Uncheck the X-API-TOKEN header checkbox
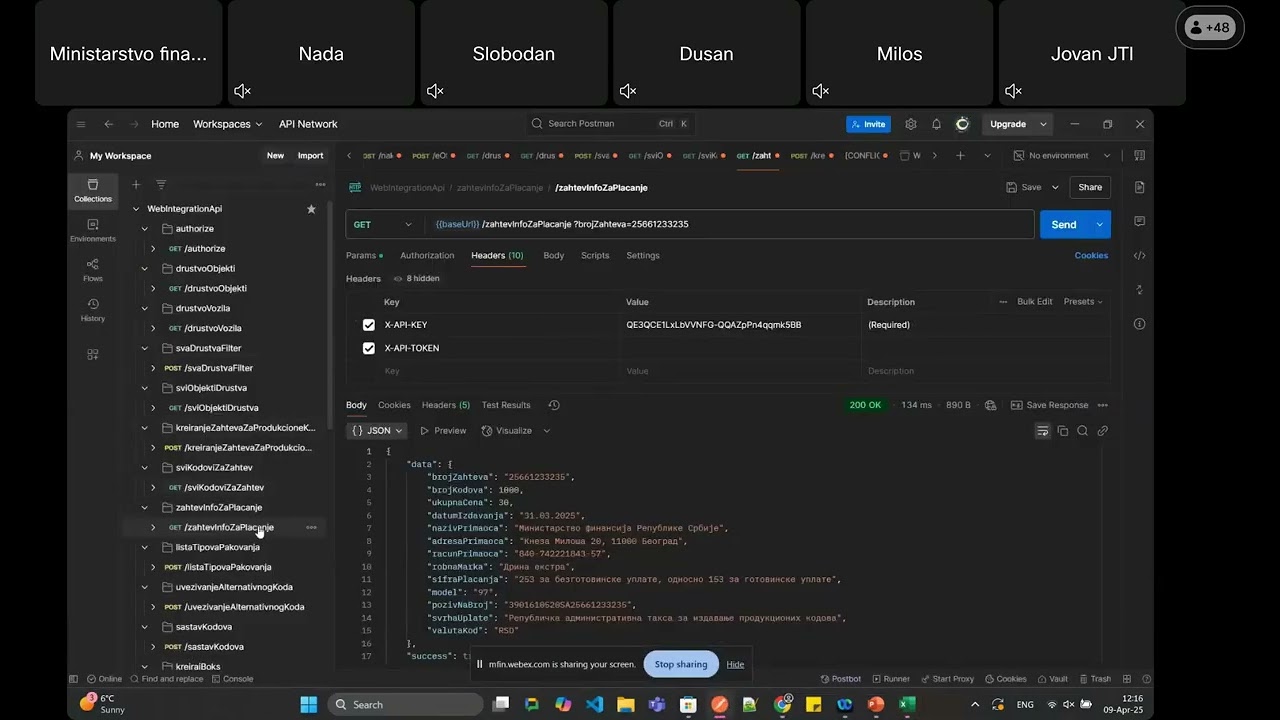 click(369, 348)
